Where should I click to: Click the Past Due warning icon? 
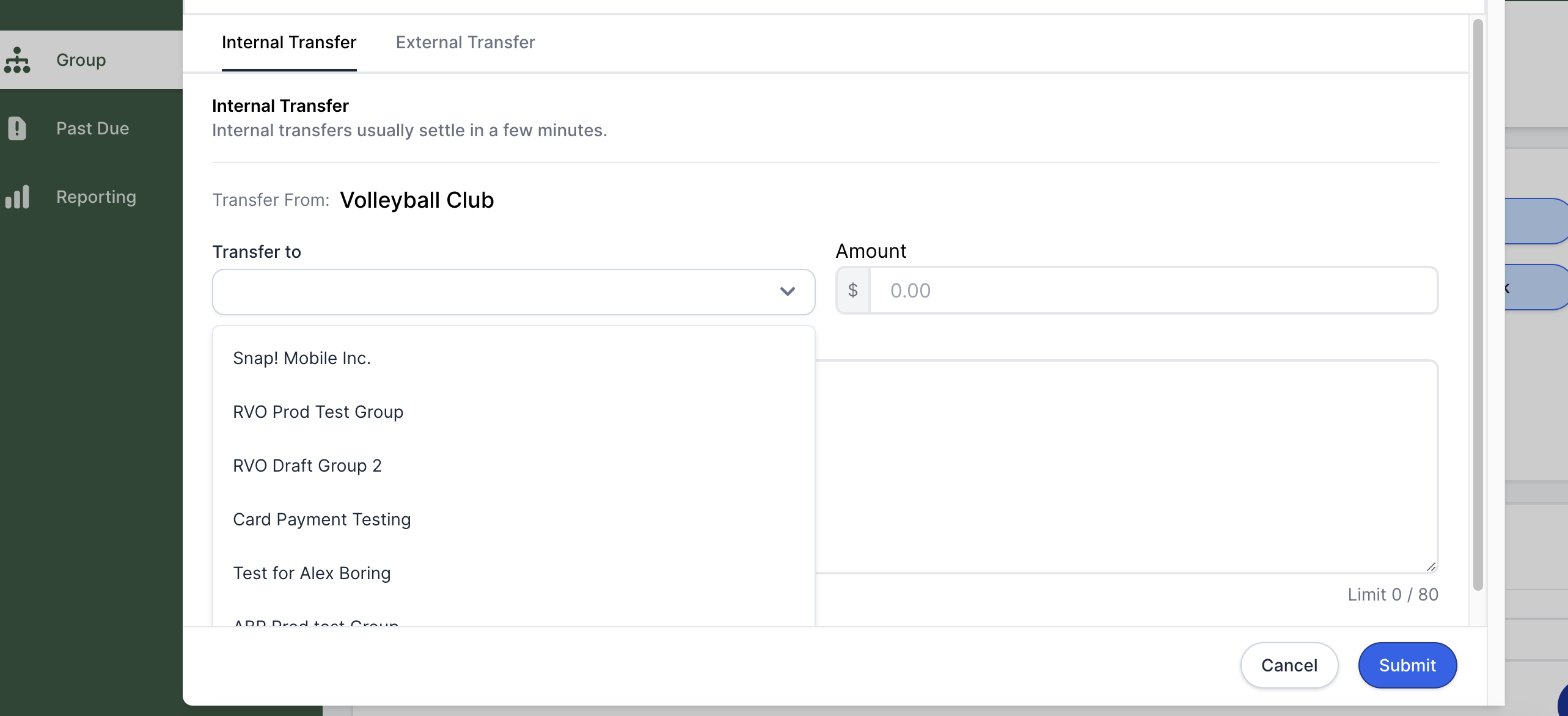(x=17, y=128)
